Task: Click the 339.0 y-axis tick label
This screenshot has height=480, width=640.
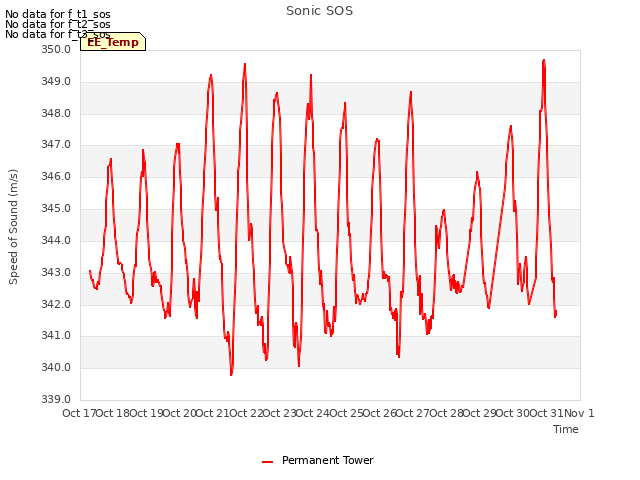Action: 56,399
